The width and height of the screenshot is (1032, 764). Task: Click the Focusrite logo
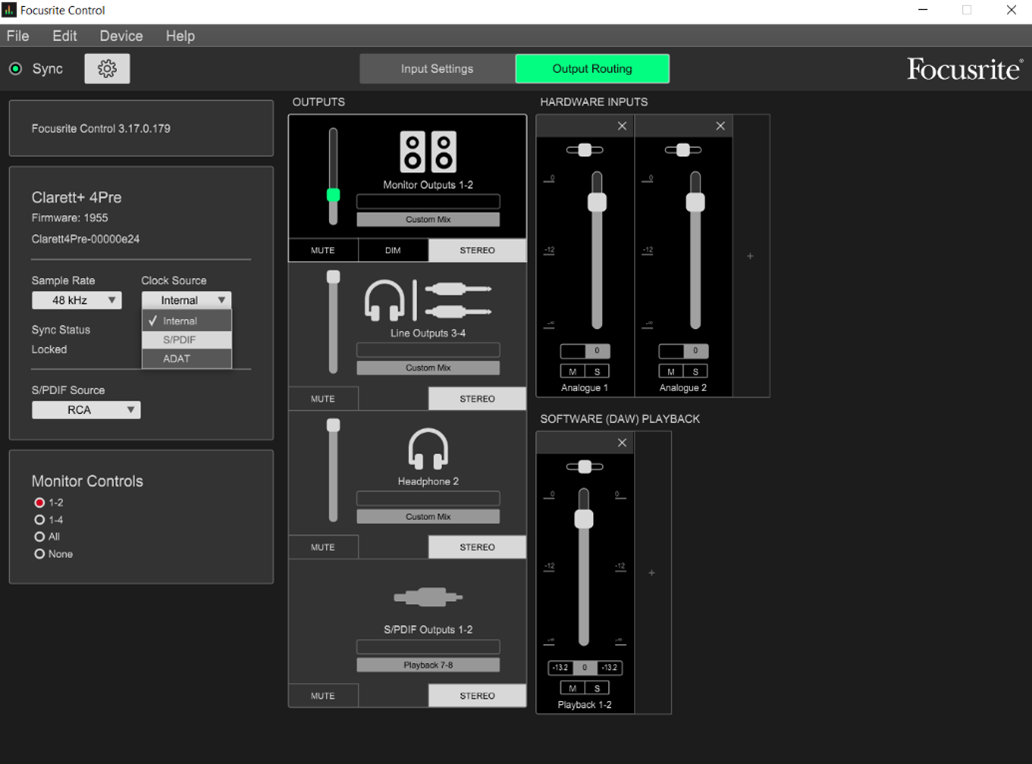click(x=965, y=68)
